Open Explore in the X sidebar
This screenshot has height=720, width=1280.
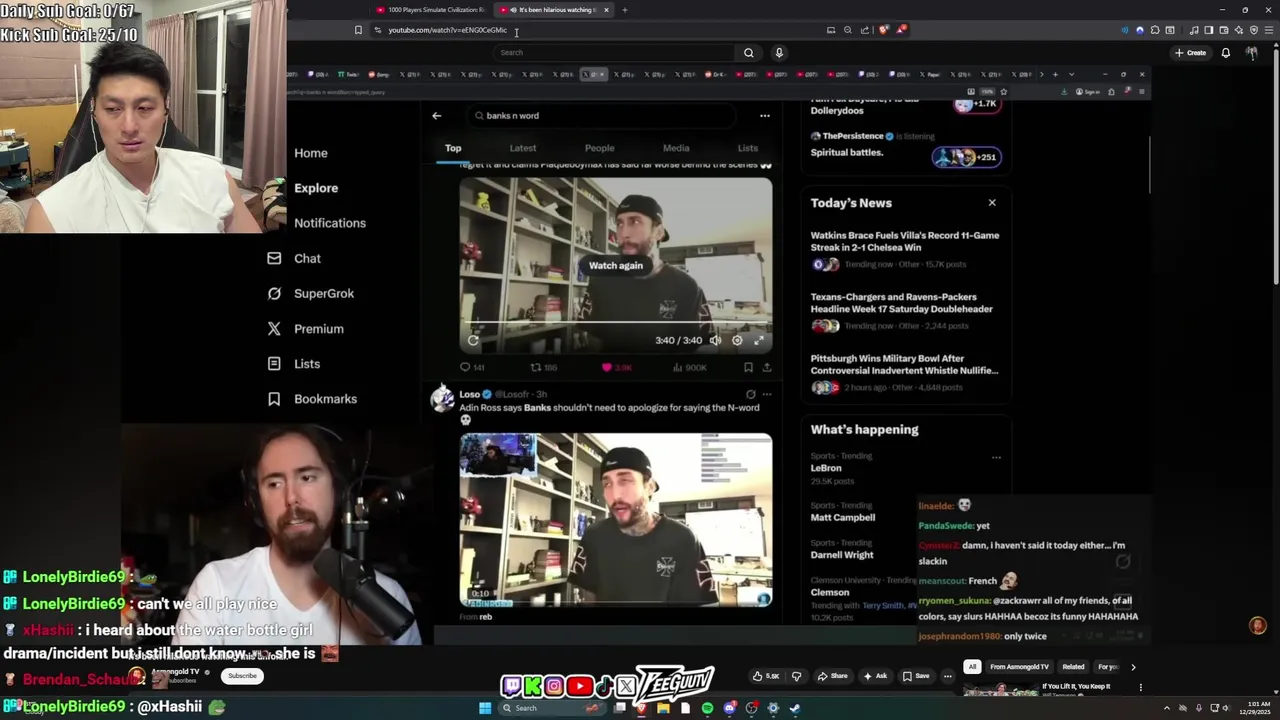click(316, 188)
